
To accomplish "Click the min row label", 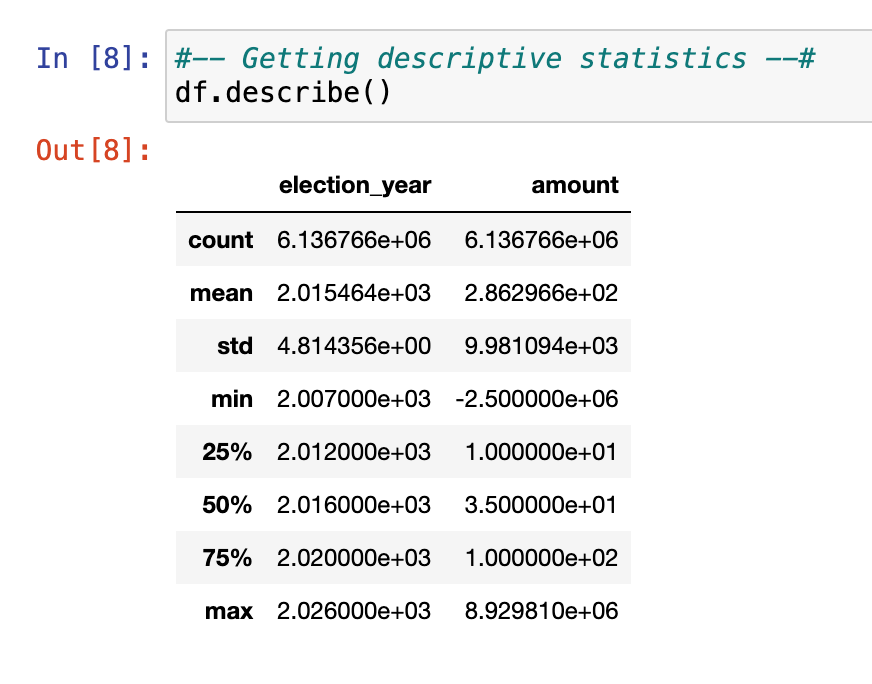I will point(232,399).
